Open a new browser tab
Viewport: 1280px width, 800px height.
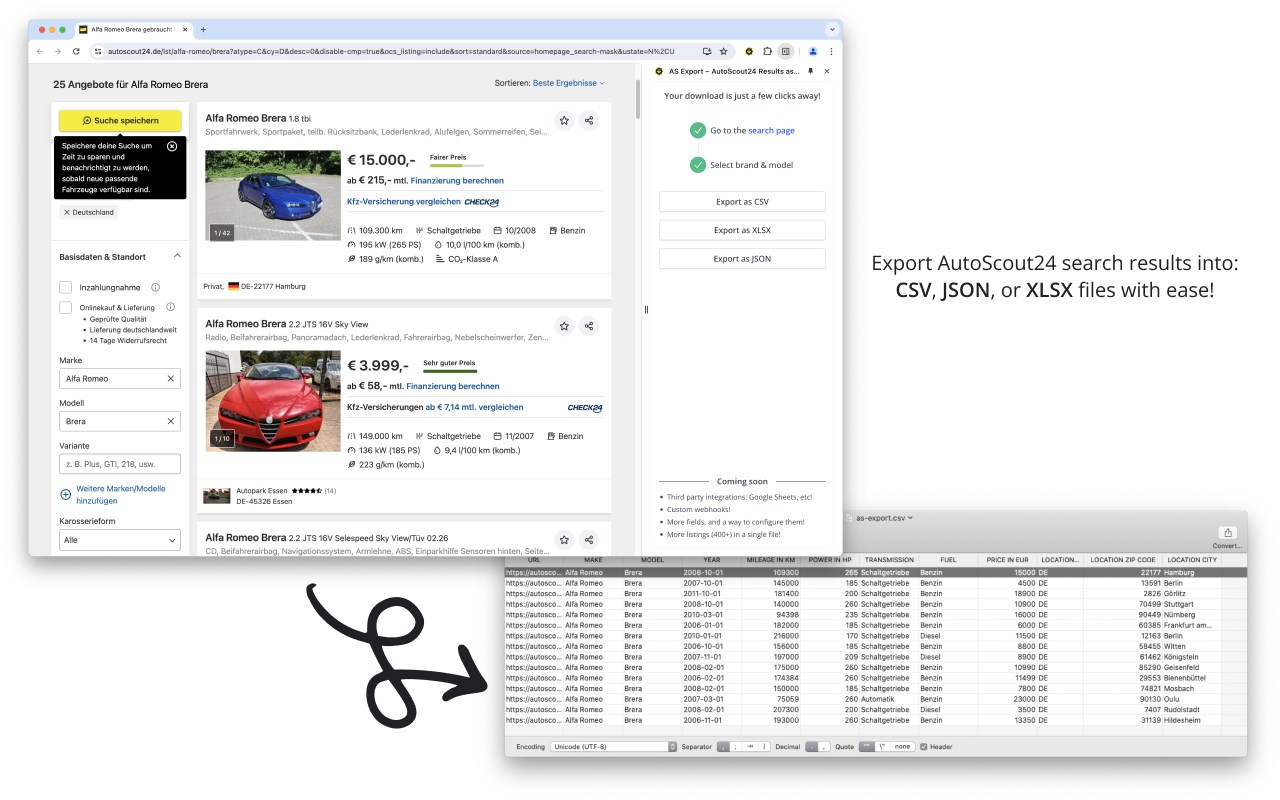[x=203, y=30]
